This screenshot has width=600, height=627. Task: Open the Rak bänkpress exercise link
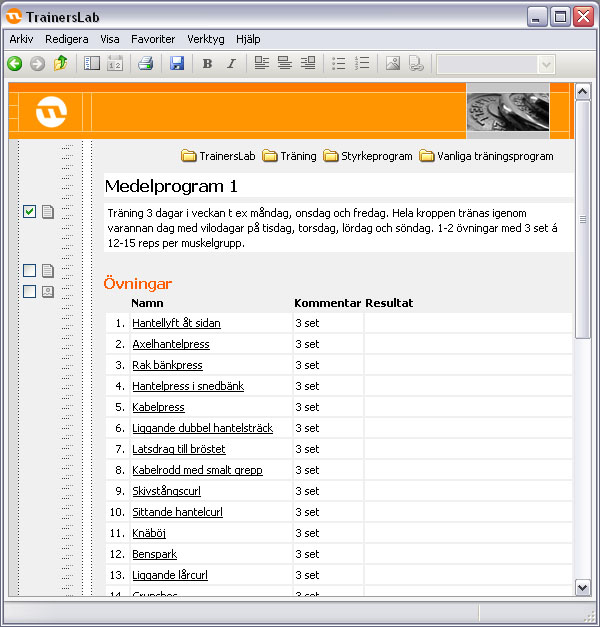(x=167, y=365)
